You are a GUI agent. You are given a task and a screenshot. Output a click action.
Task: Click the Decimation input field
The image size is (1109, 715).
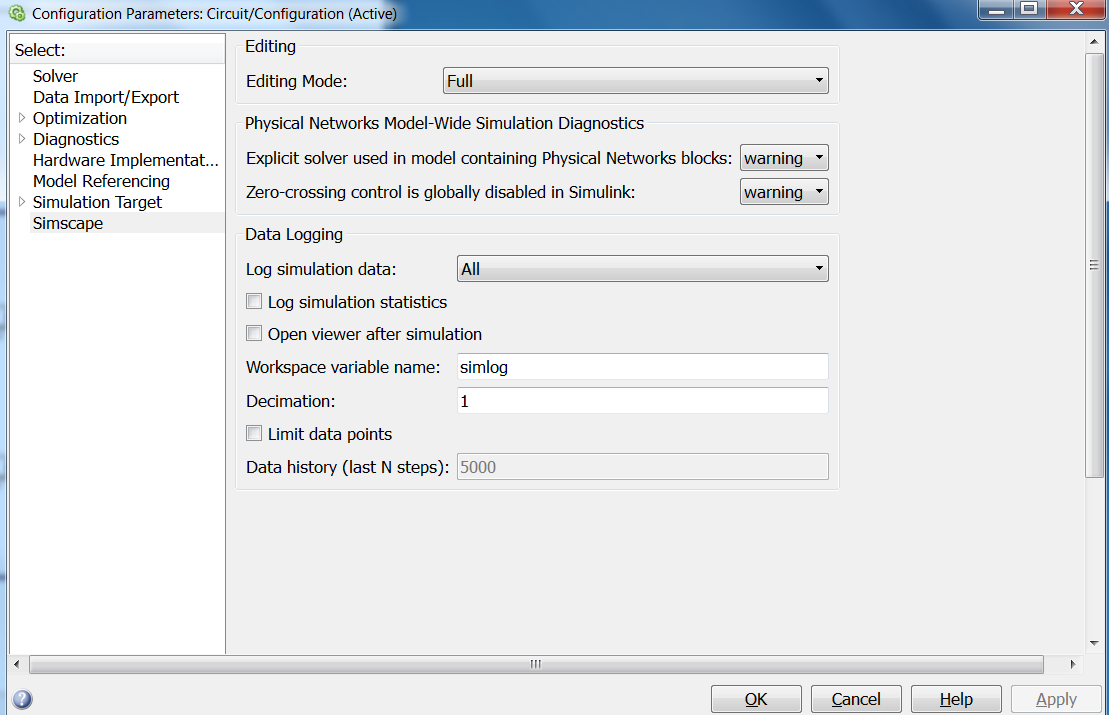click(x=642, y=400)
